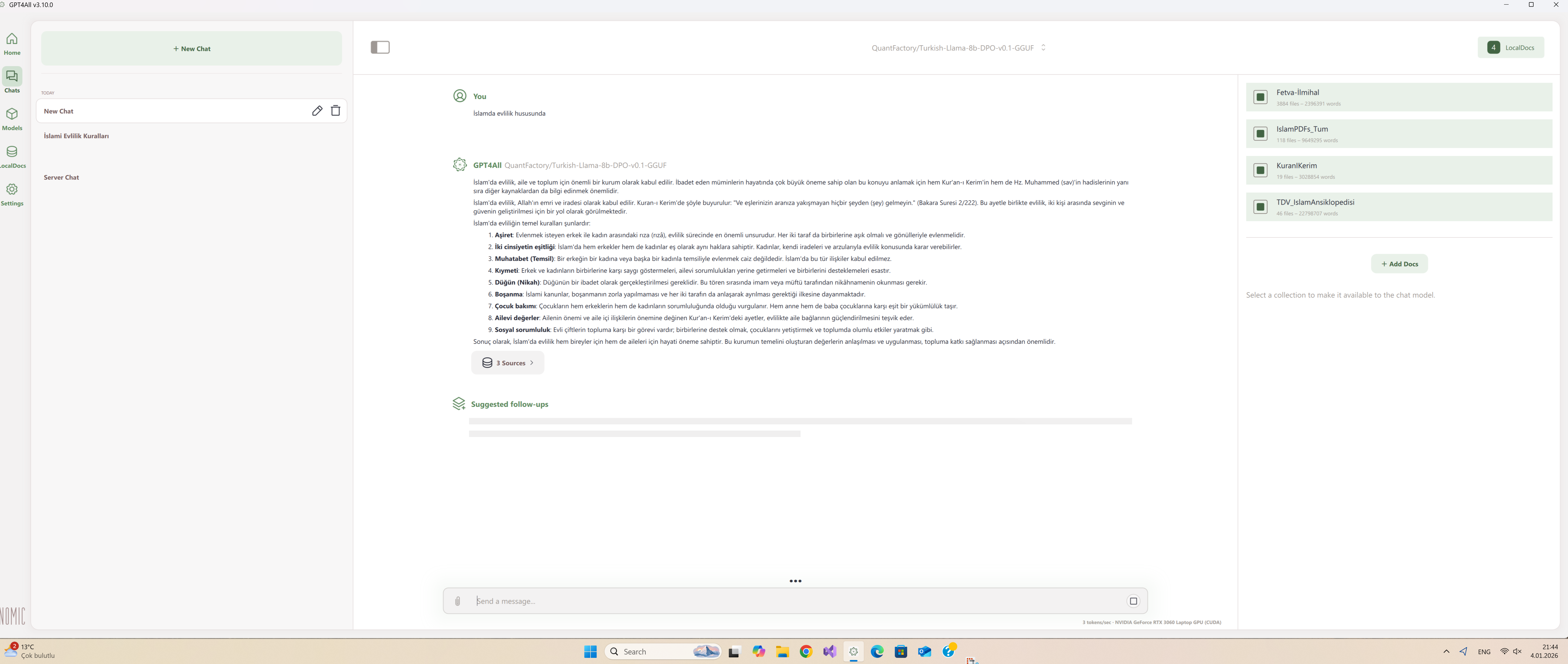Delete New Chat with trash icon
Viewport: 1568px width, 664px height.
(x=335, y=111)
